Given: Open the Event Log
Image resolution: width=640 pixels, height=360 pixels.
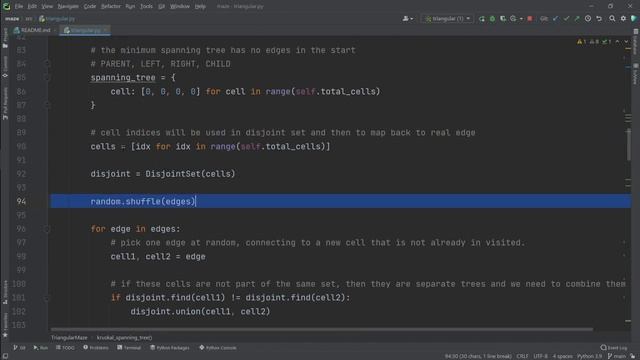Looking at the screenshot, I should coord(614,348).
